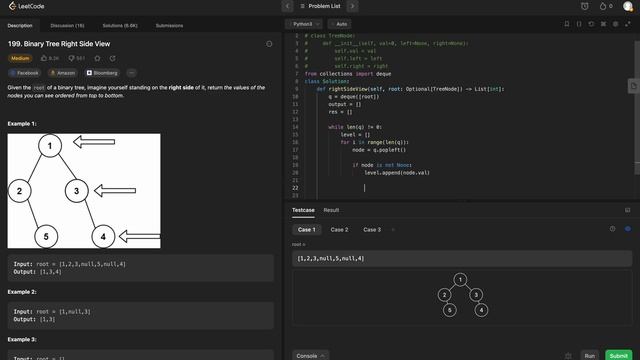
Task: Click the editor bookmark icon
Action: point(567,24)
